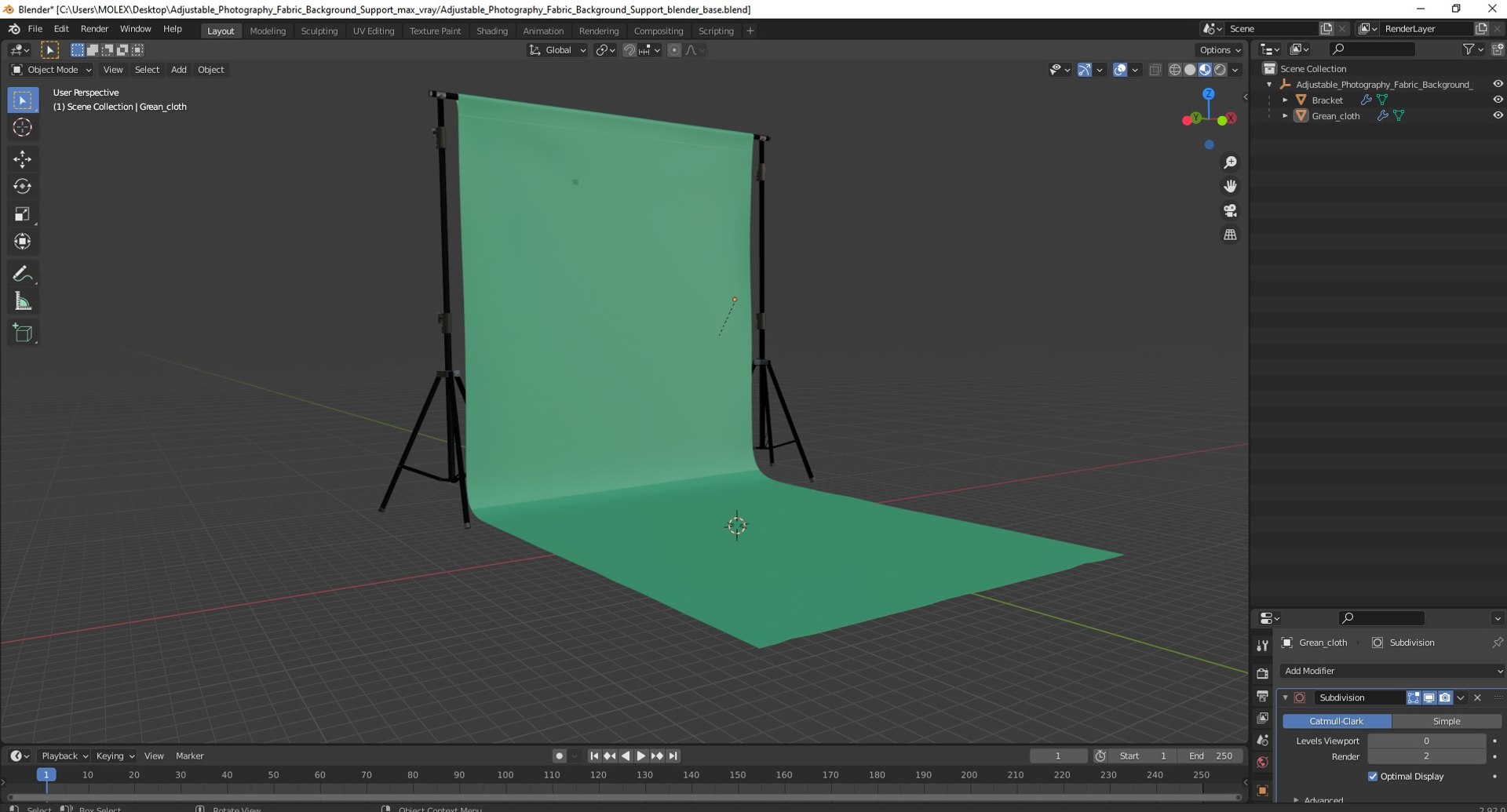Open the Render properties tab icon
Screen dimensions: 1507x812
[x=1262, y=674]
